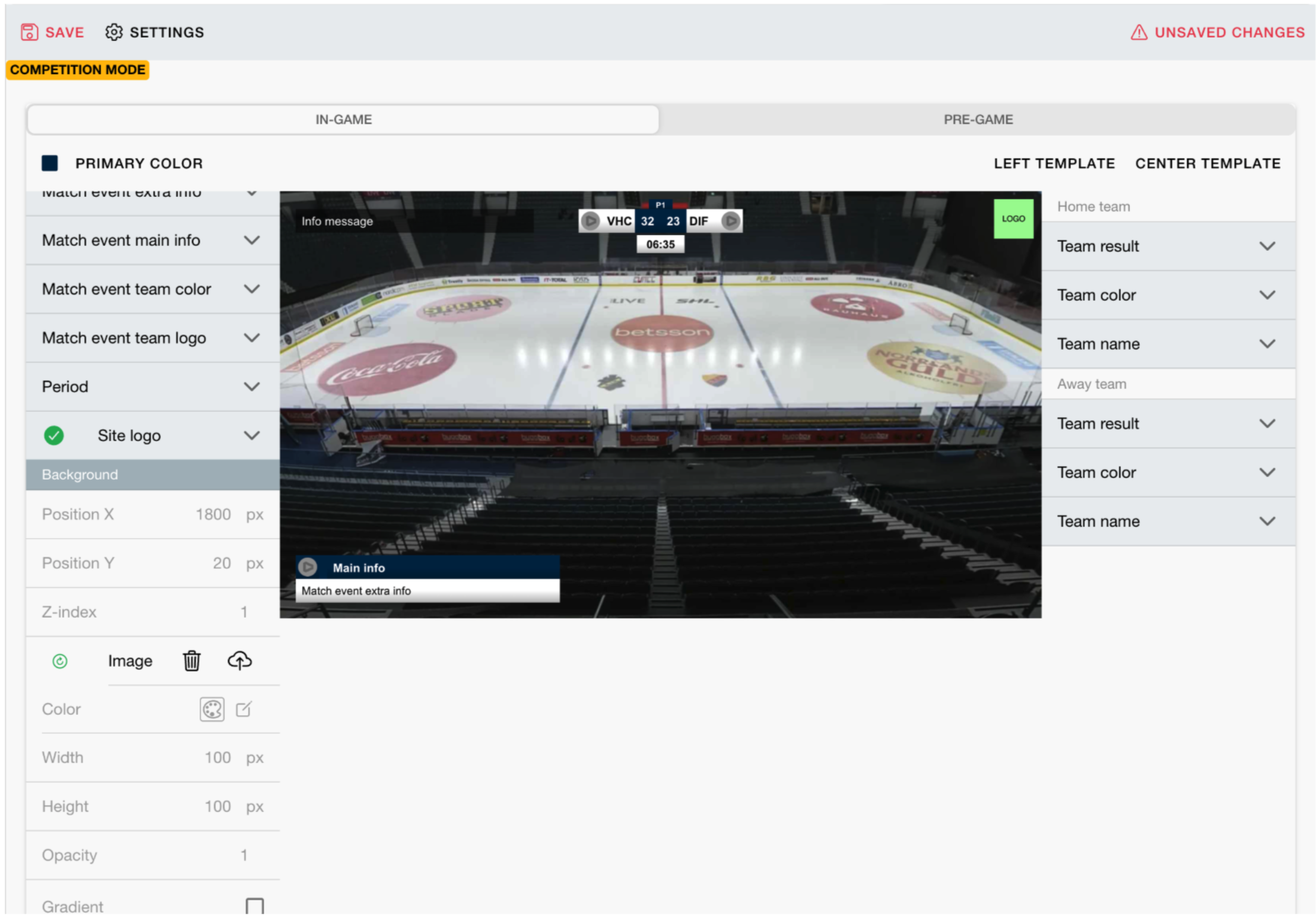Open SETTINGS text button
Screen dimensions: 1316x916
point(166,32)
